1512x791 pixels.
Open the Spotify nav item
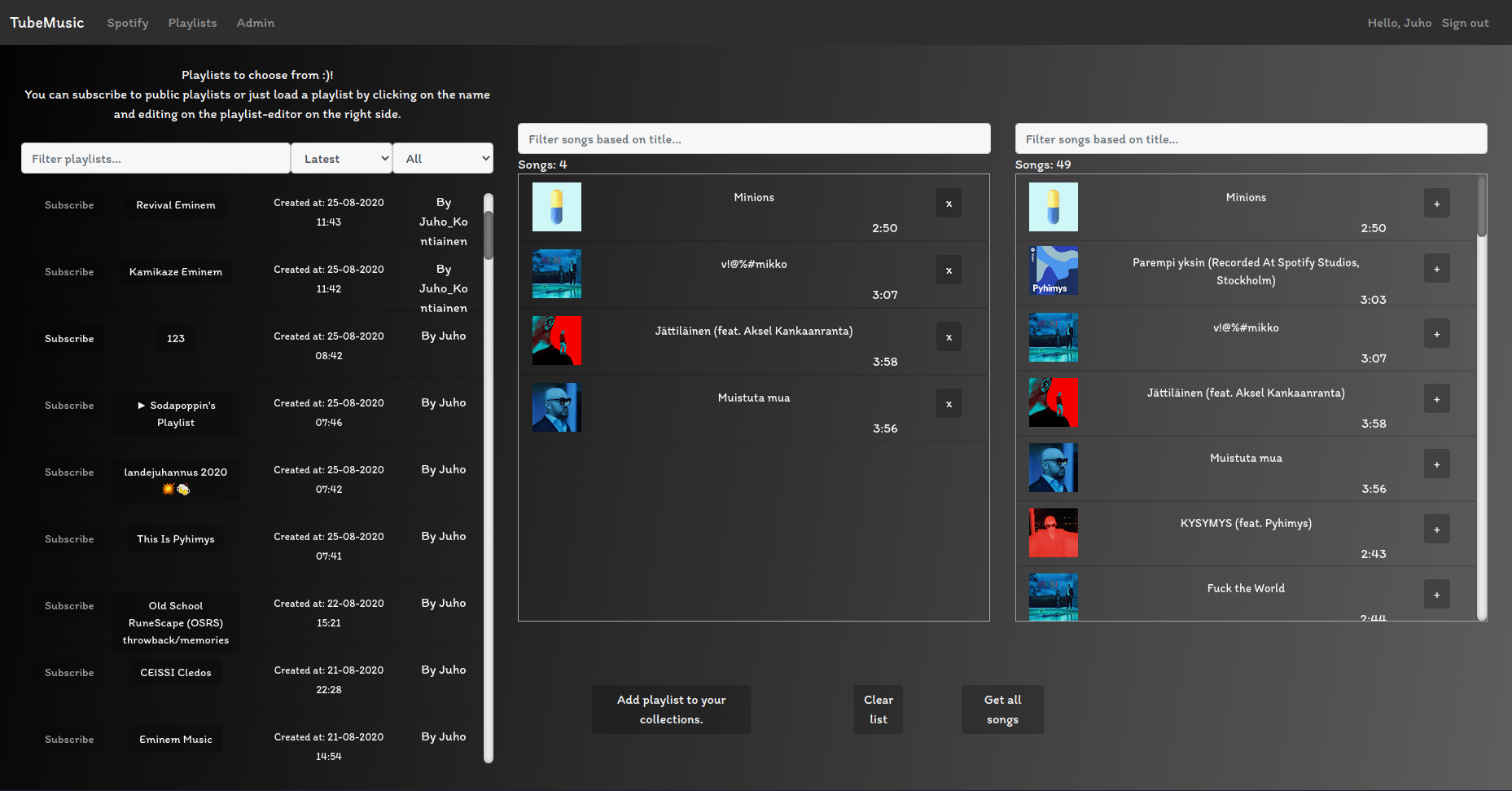[128, 23]
